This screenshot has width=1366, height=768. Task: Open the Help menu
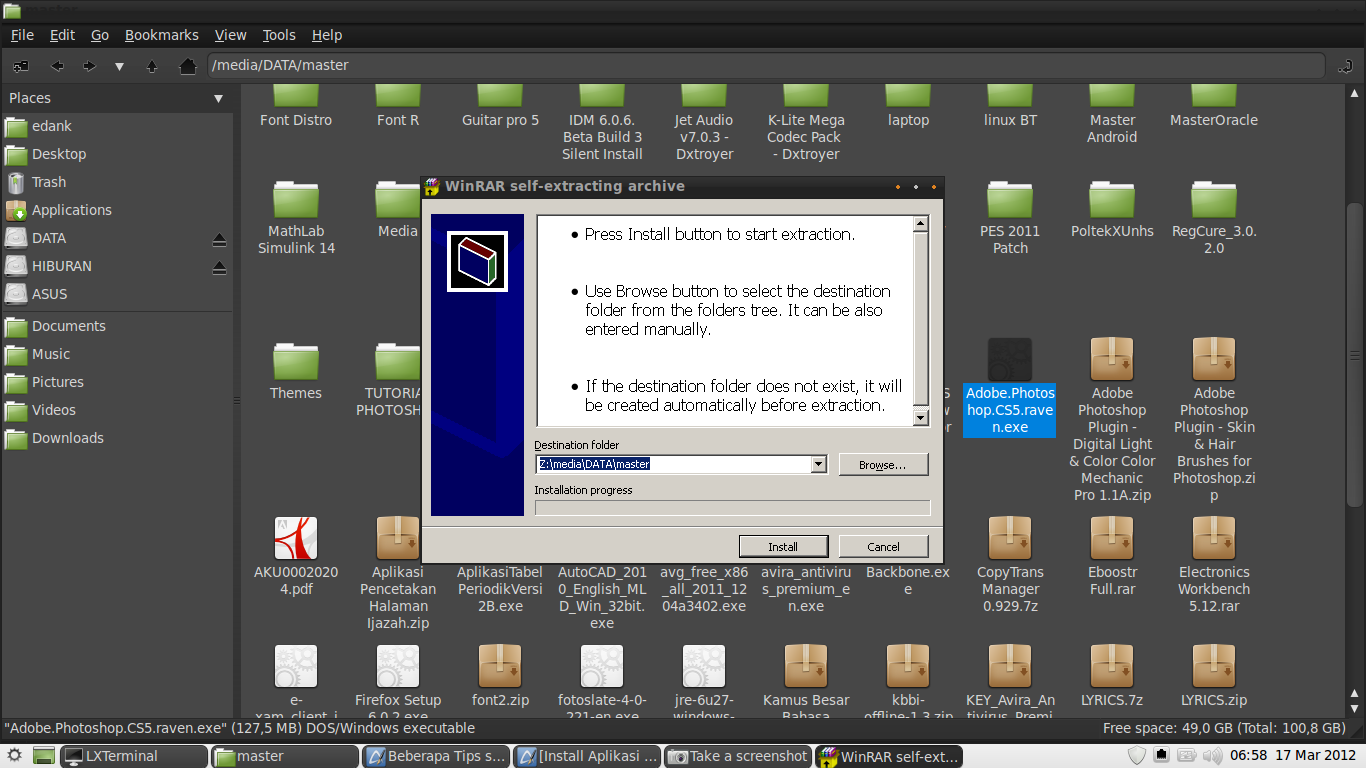tap(327, 35)
